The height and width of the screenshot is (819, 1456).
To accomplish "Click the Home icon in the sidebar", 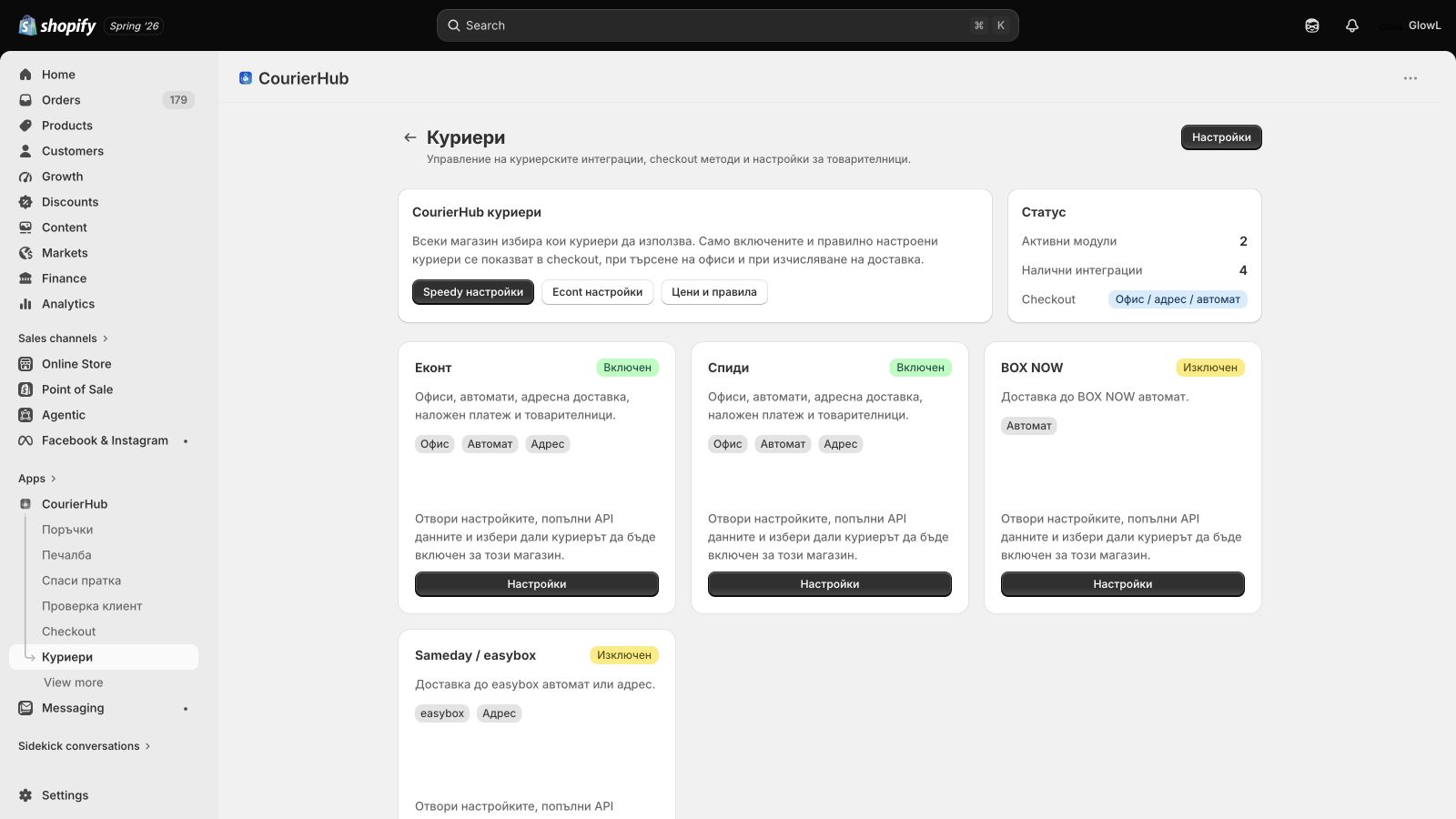I will coord(25,75).
